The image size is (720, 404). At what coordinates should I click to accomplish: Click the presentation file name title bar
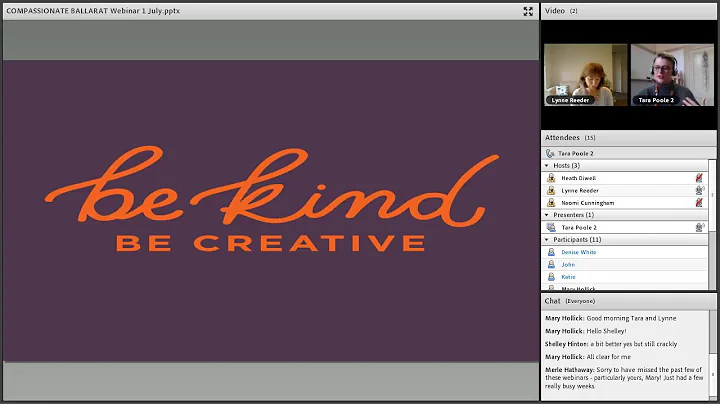tap(93, 11)
